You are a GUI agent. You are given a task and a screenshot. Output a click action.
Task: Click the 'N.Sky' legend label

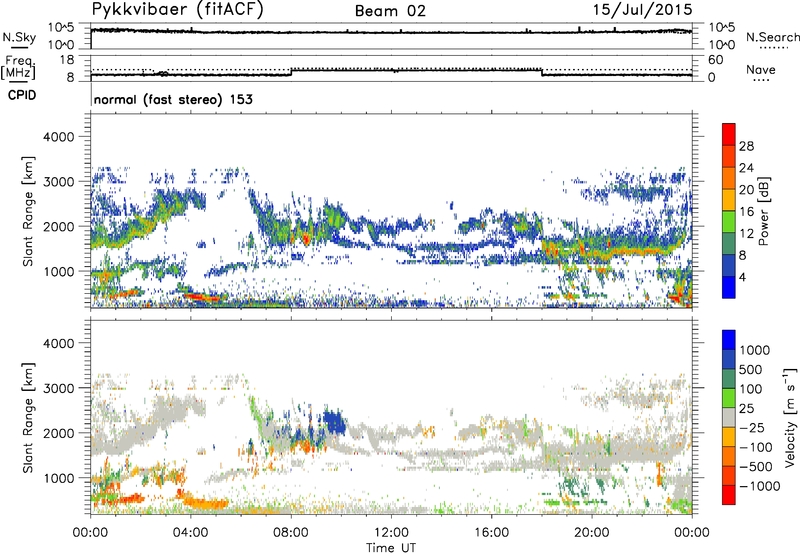coord(19,38)
